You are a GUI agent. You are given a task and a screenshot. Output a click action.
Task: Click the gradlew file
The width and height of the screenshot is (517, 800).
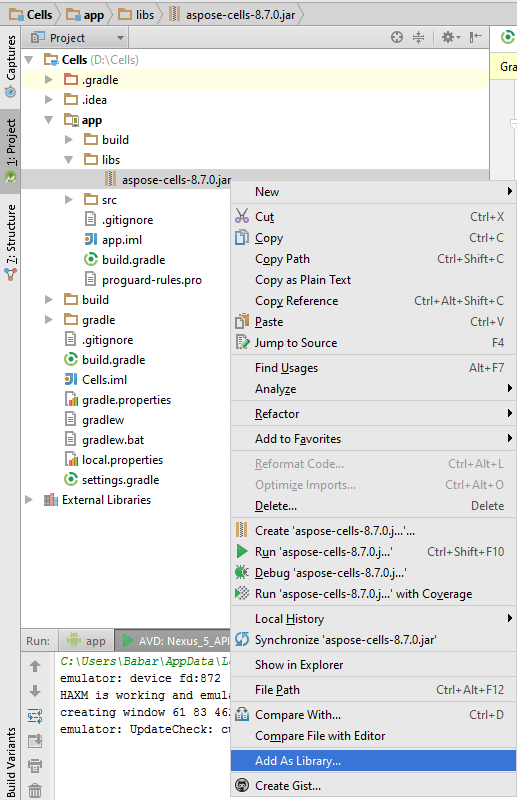click(94, 420)
